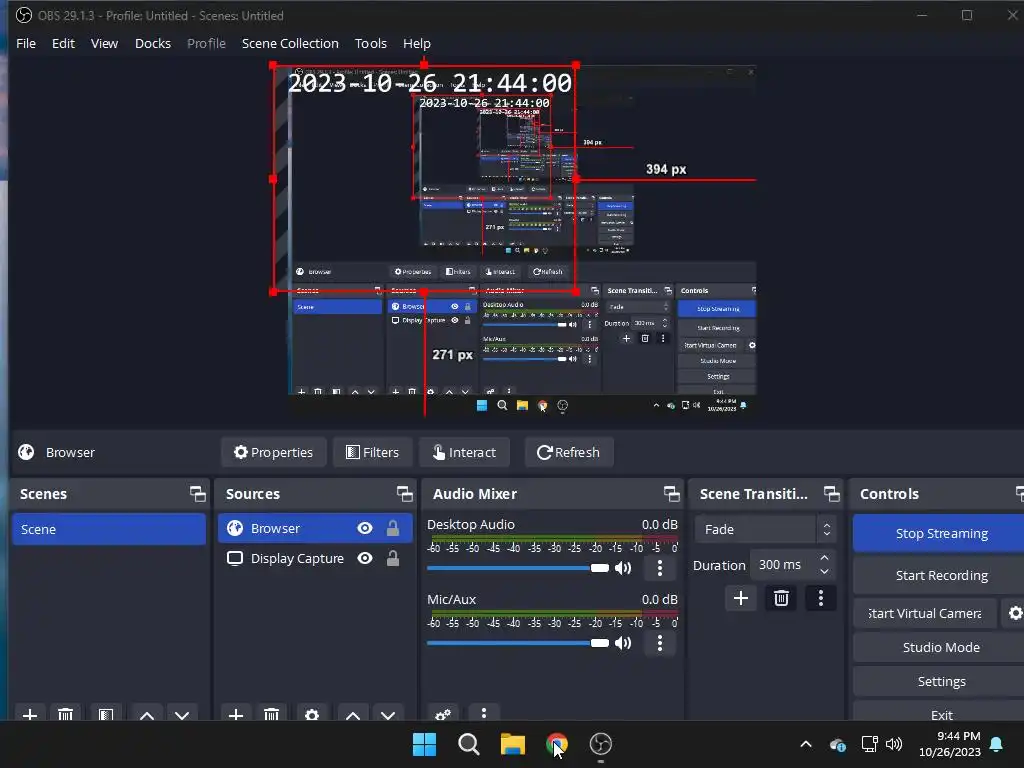
Task: Decrease transition duration with down arrow
Action: (824, 571)
